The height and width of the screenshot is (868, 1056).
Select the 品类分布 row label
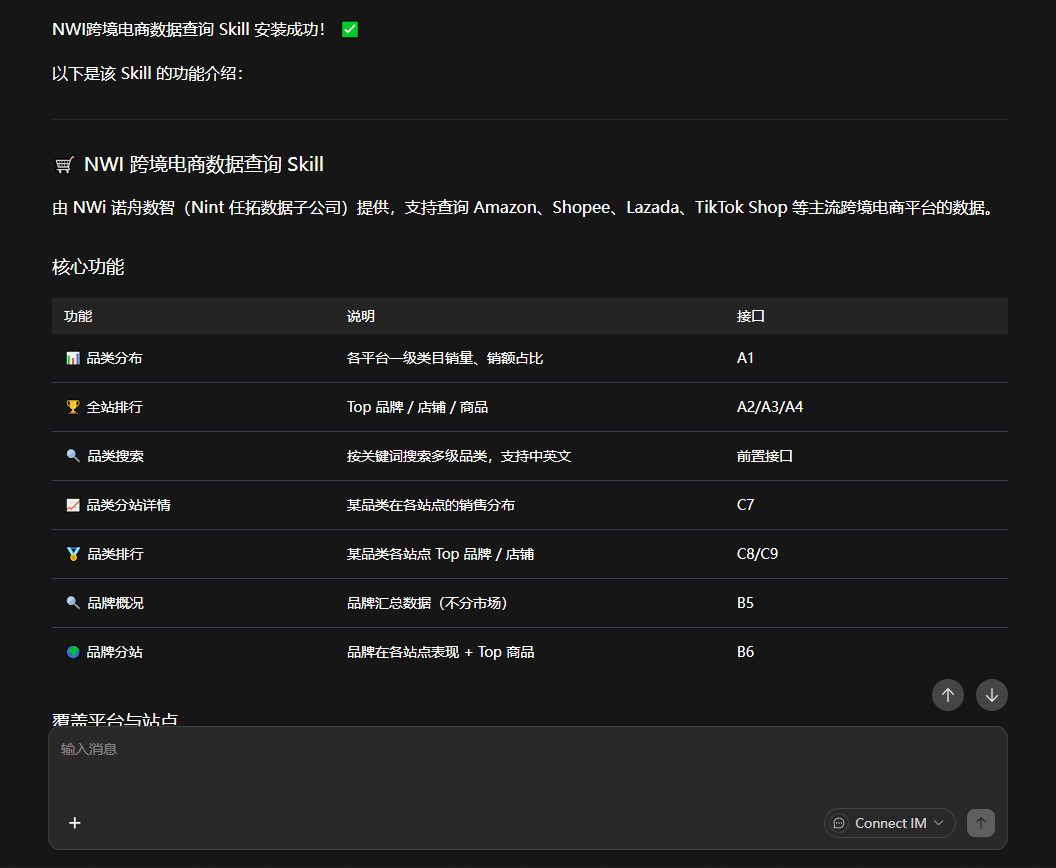pos(114,358)
